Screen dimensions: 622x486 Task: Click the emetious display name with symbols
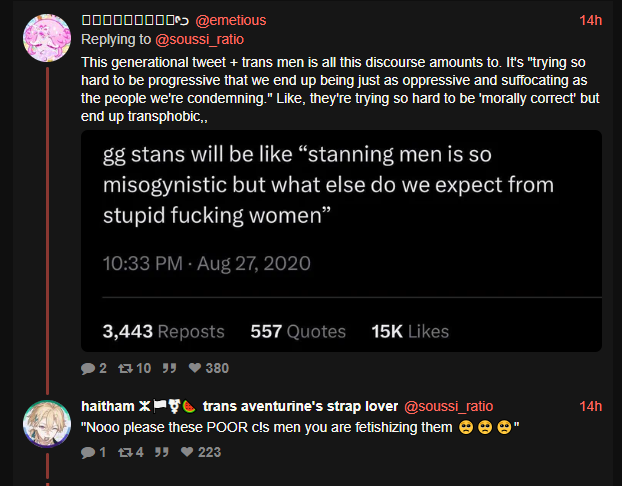tap(135, 20)
